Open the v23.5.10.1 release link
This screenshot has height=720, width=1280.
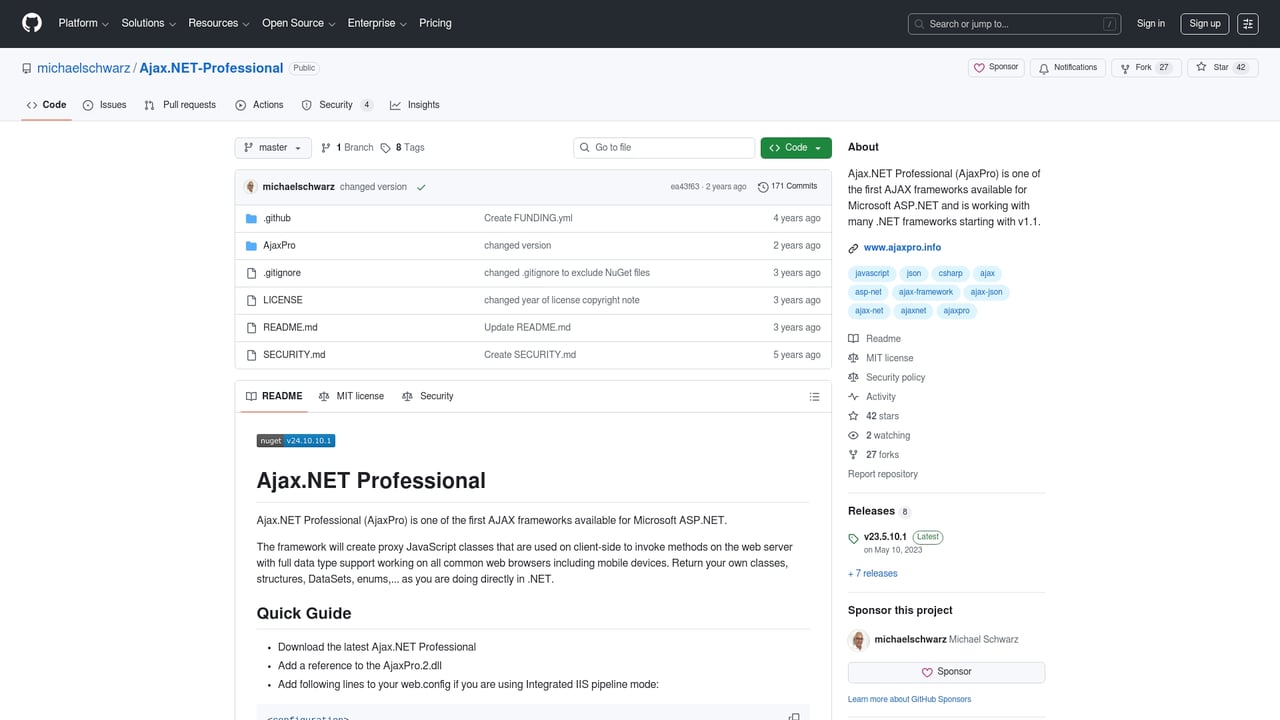[885, 537]
